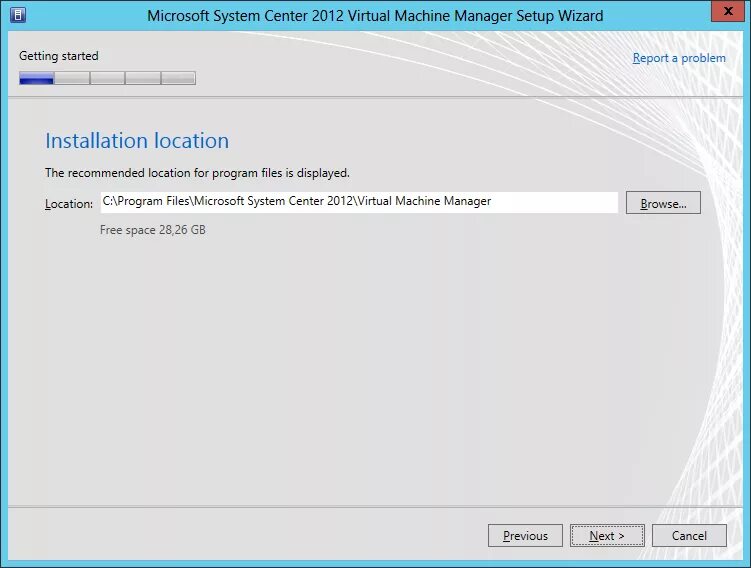
Task: Go back with the Previous button
Action: (525, 535)
